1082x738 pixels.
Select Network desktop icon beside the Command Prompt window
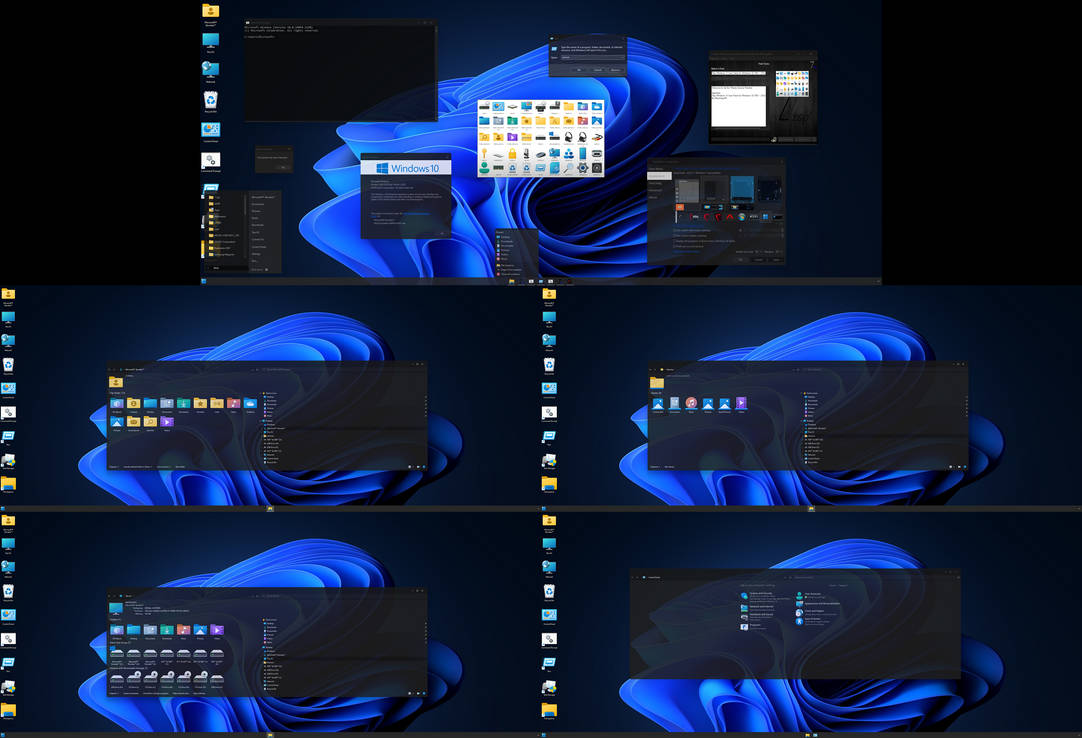click(210, 70)
